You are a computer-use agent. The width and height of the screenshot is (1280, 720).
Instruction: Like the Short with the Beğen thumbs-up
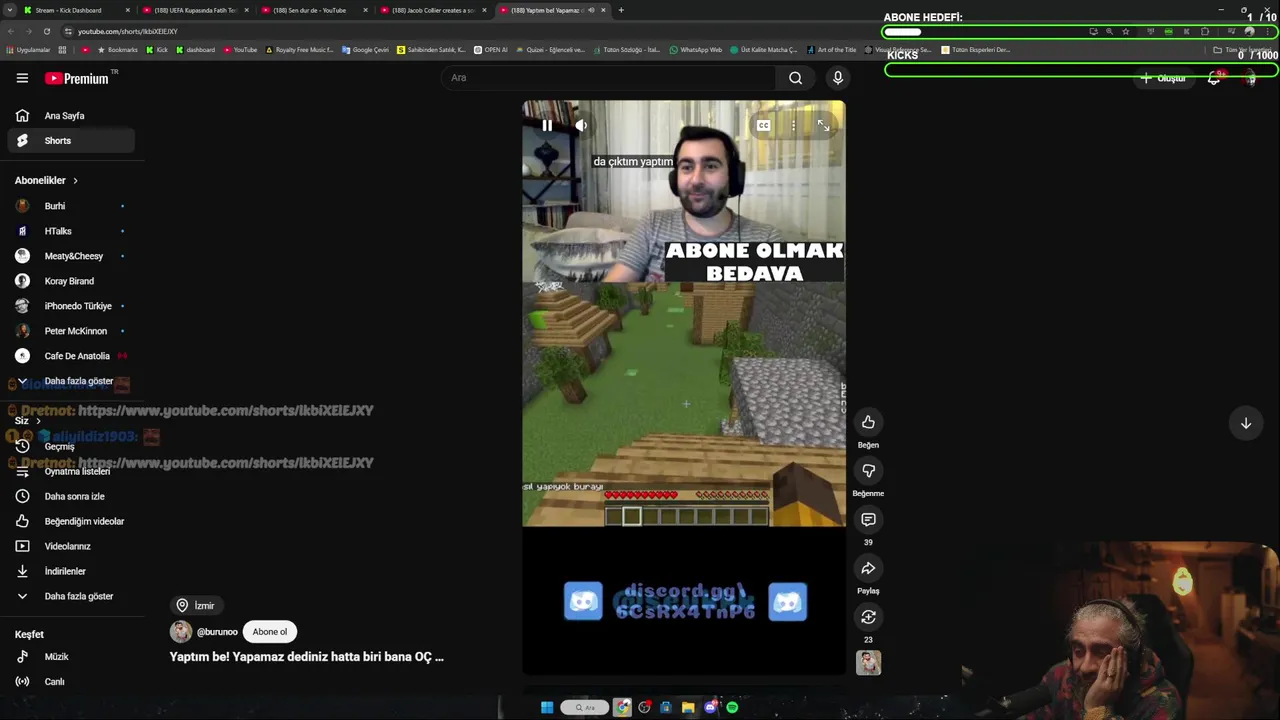pos(868,422)
